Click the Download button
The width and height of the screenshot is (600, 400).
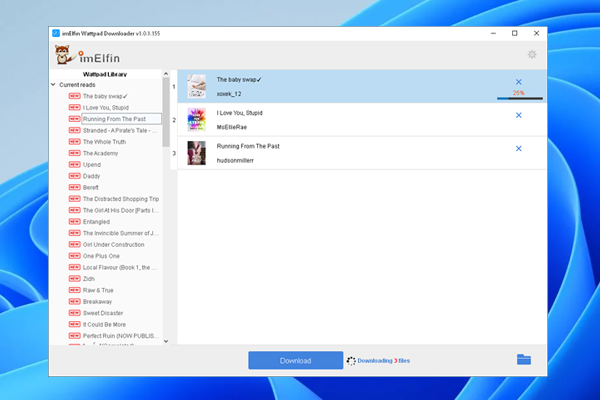click(295, 361)
